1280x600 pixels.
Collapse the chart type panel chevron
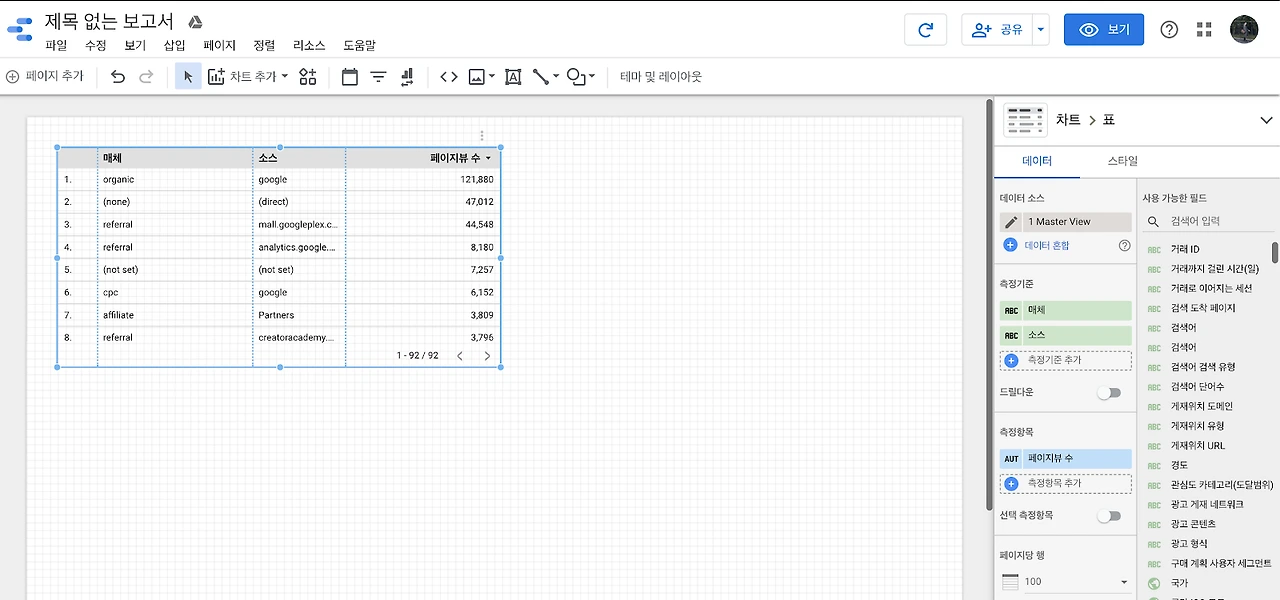click(x=1266, y=120)
